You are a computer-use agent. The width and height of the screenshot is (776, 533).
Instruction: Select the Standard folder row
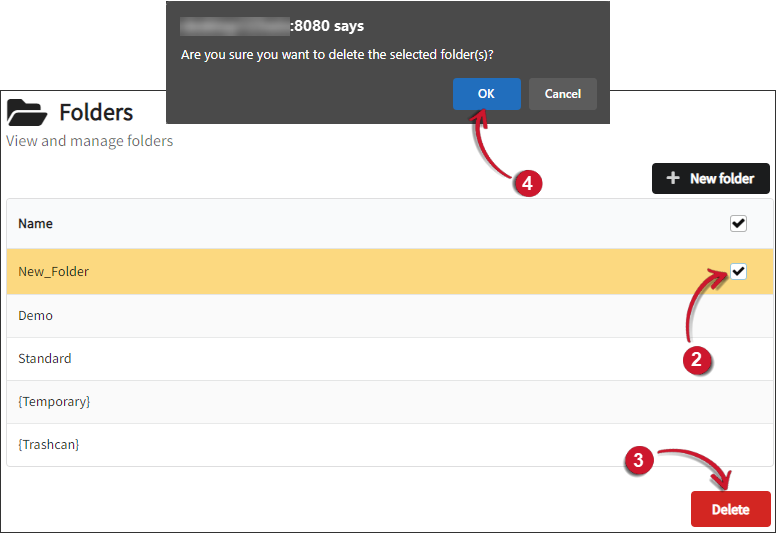point(390,359)
